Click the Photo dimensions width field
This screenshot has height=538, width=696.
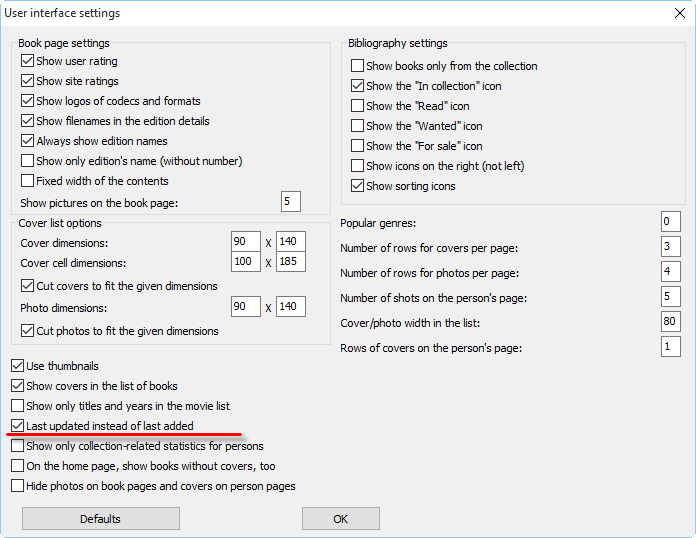tap(246, 306)
